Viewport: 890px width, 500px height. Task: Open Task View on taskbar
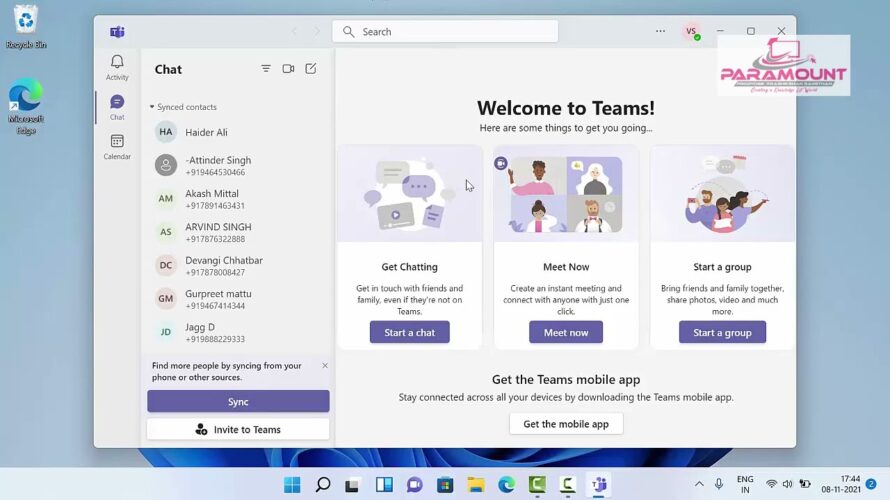352,484
